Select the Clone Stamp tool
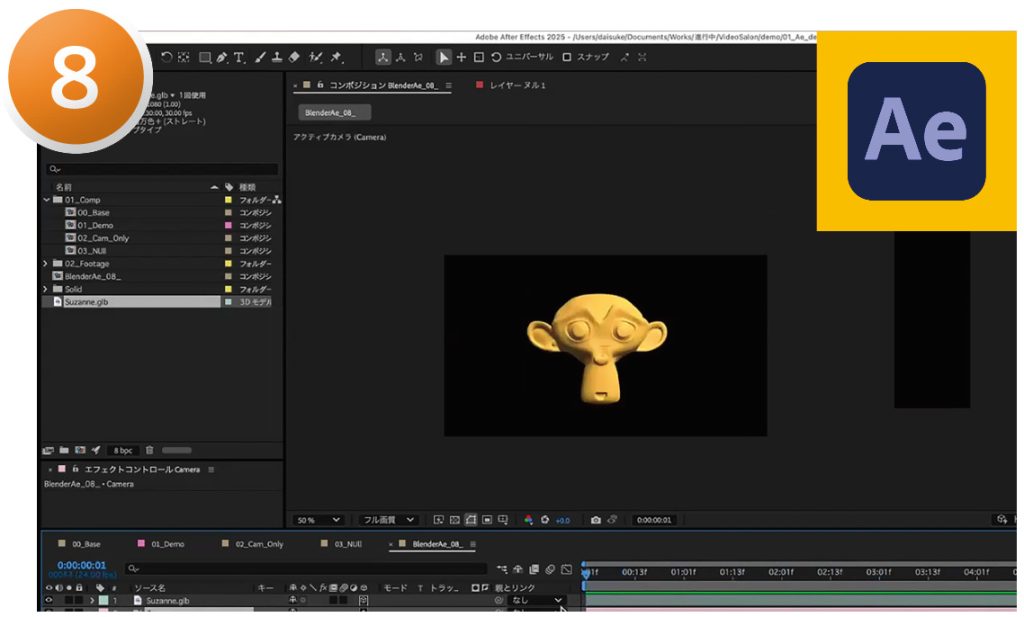1024x617 pixels. [277, 57]
